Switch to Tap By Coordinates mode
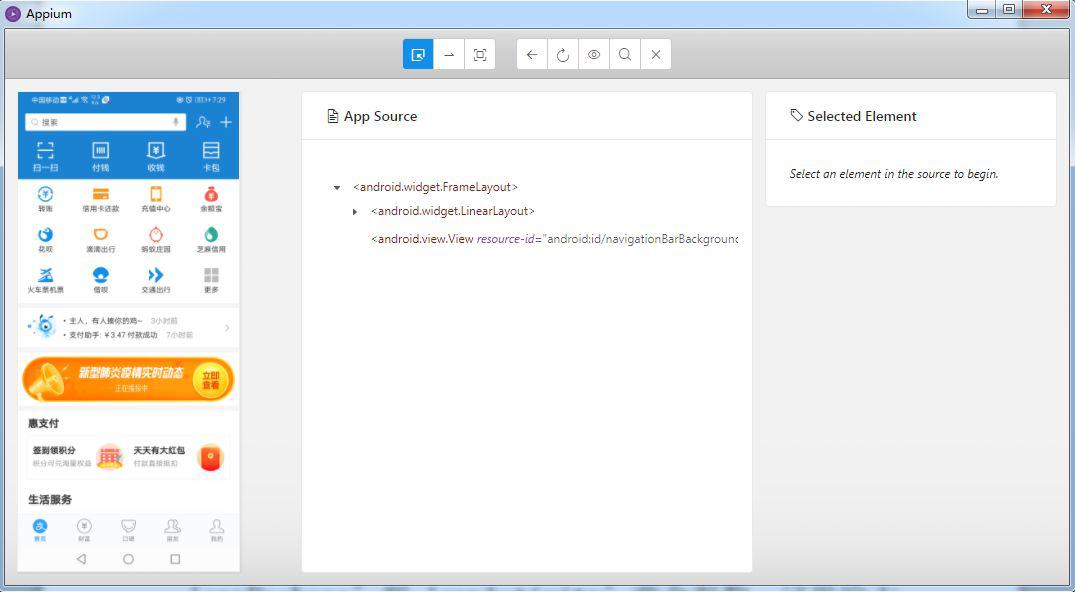Viewport: 1075px width, 592px height. click(480, 55)
